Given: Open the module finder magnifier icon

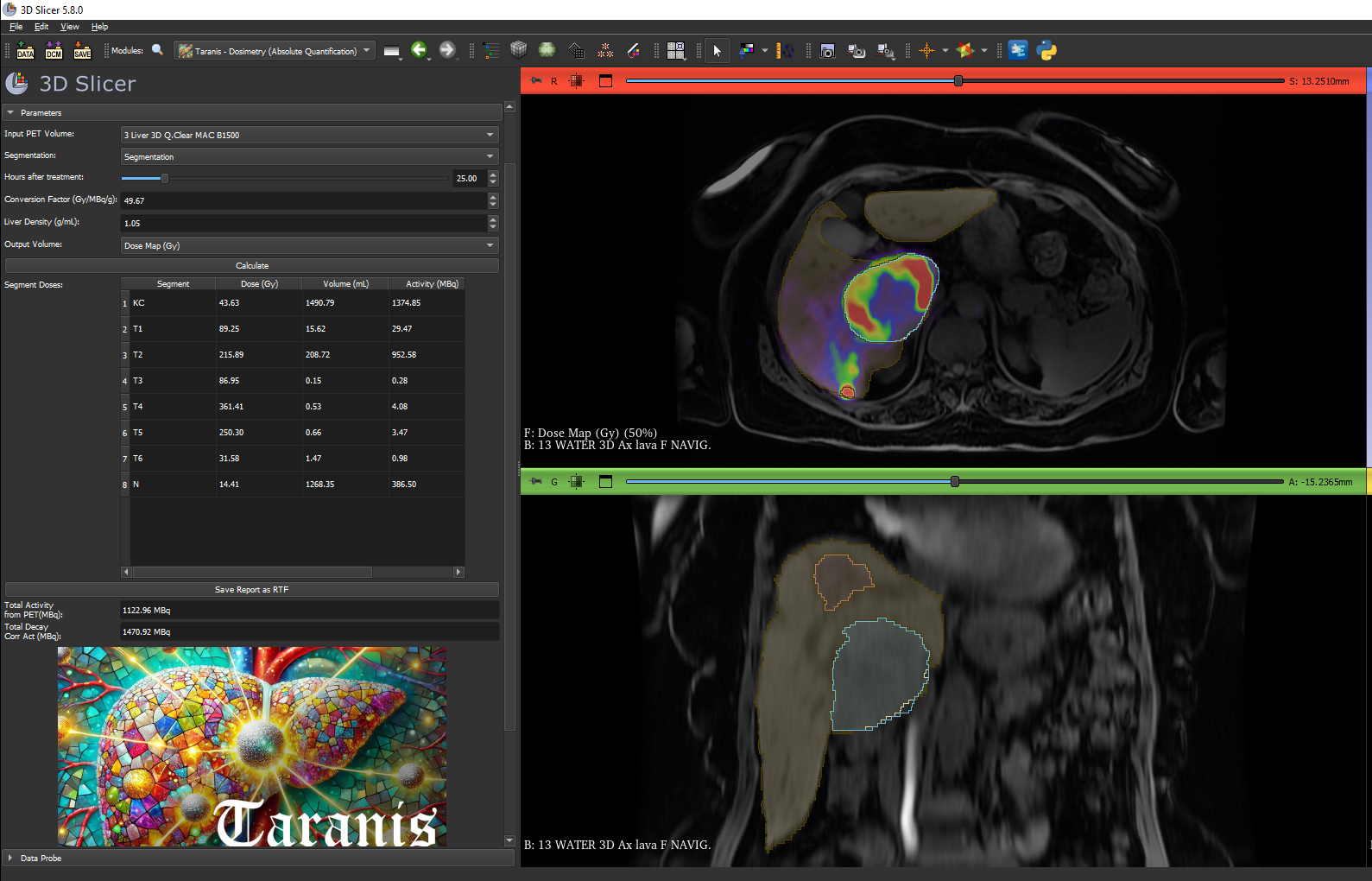Looking at the screenshot, I should [157, 50].
